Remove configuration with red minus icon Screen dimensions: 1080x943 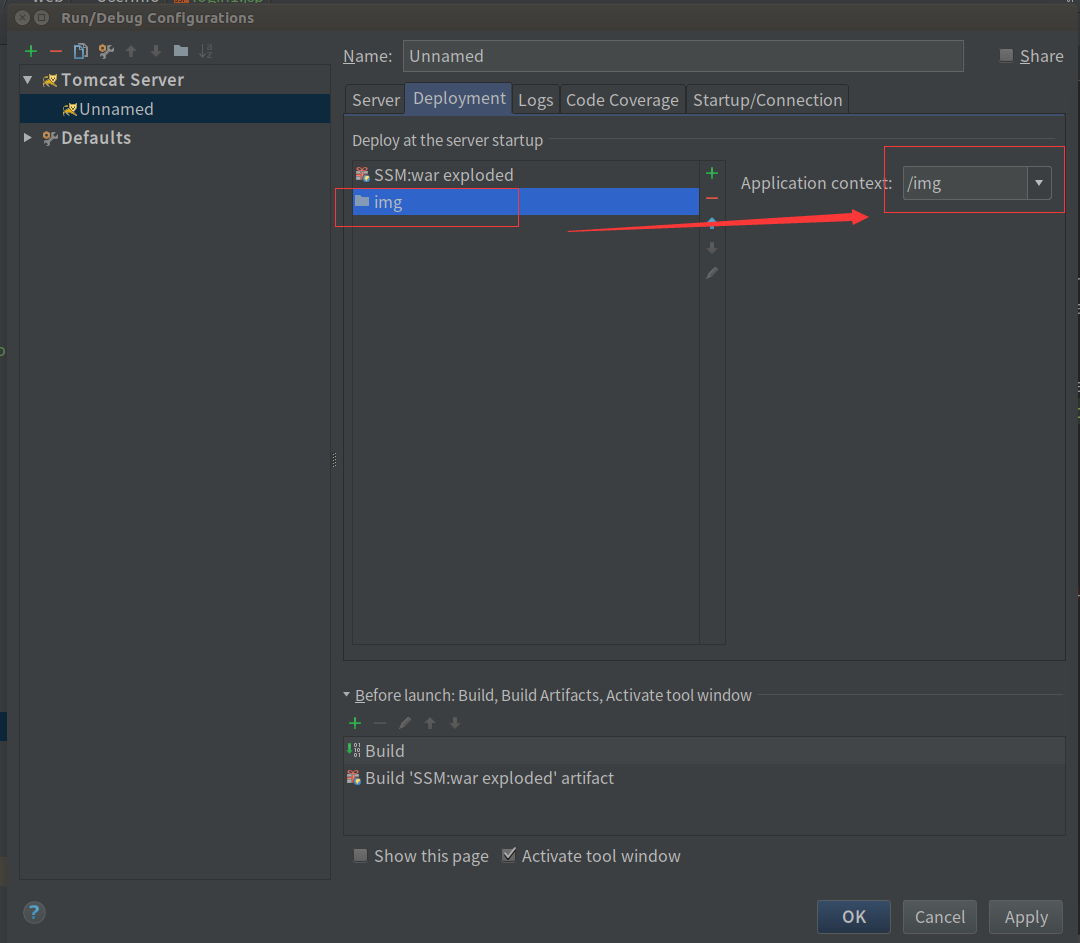(x=56, y=51)
